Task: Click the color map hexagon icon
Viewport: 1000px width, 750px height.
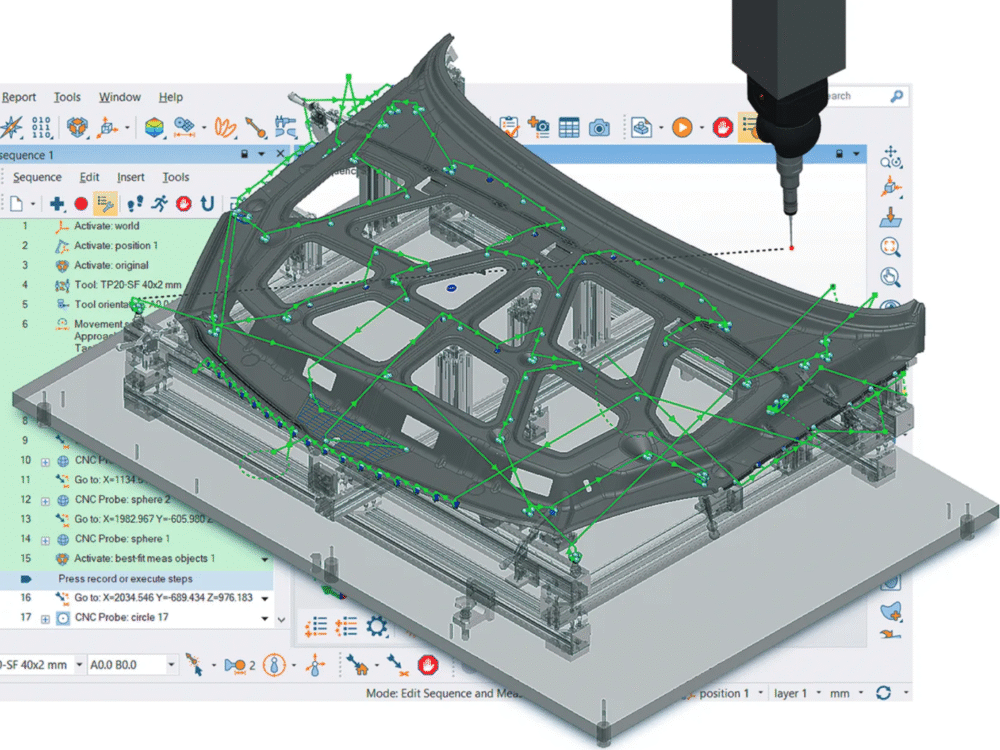Action: point(154,127)
